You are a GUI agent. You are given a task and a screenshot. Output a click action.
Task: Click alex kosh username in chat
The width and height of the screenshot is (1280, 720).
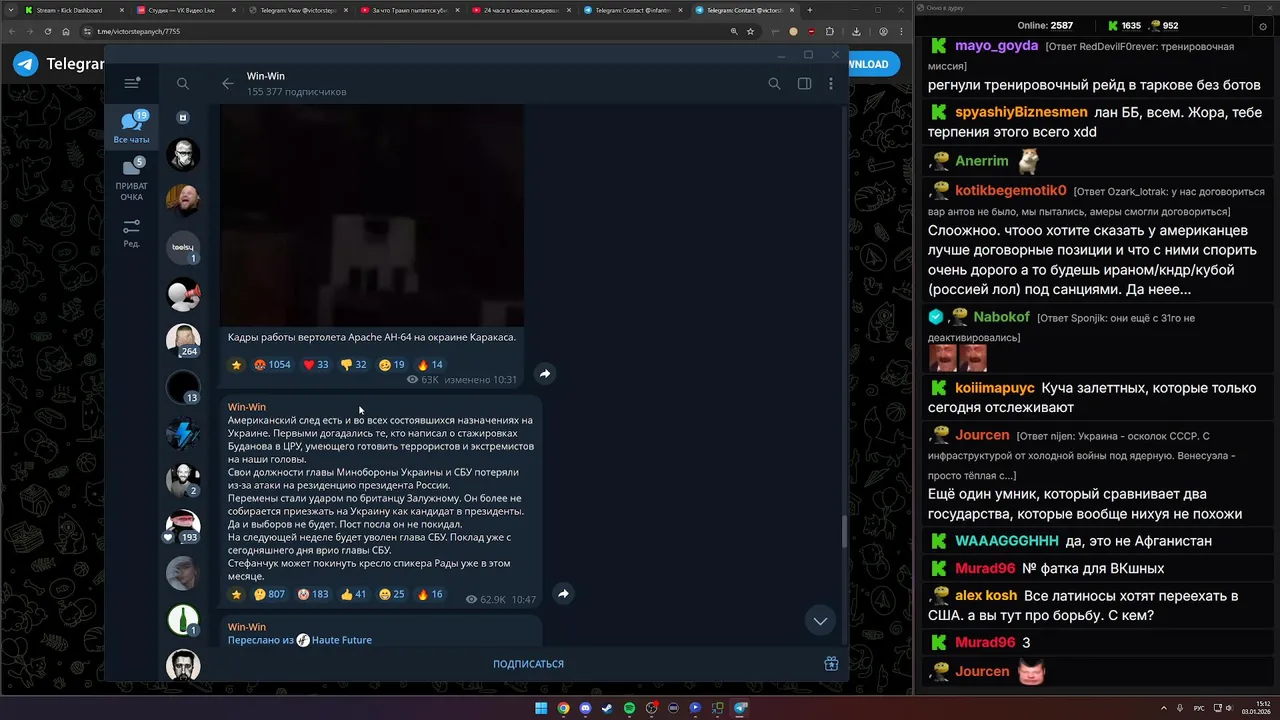[986, 595]
